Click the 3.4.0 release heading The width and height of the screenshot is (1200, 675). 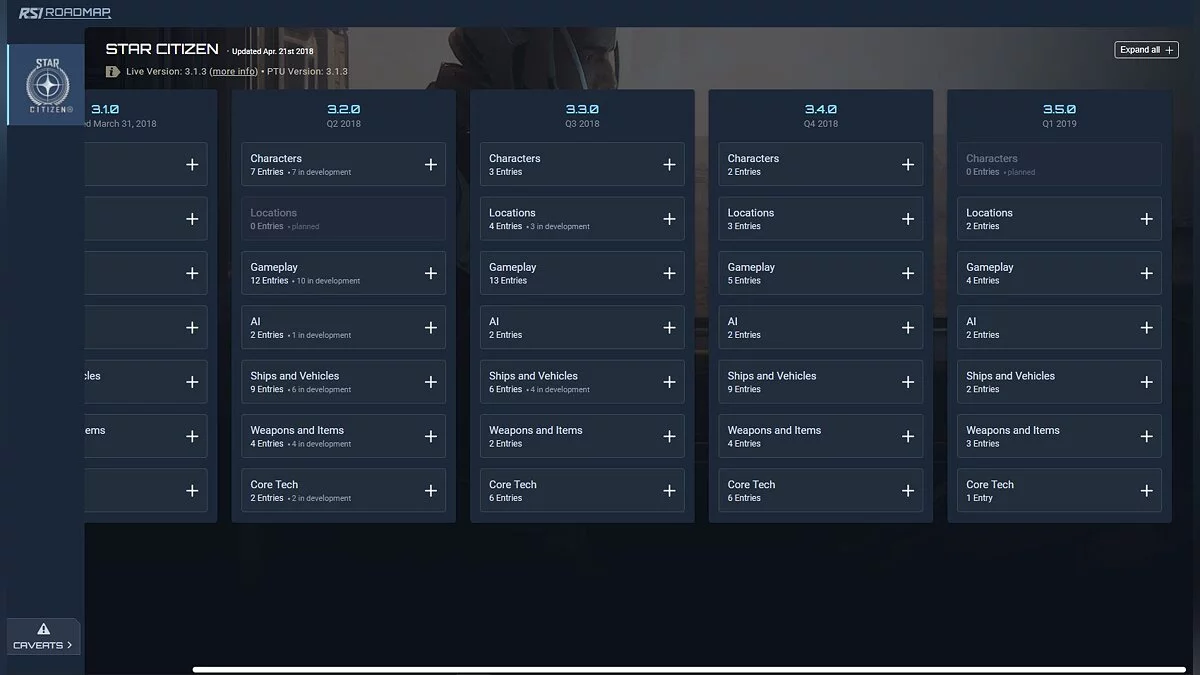[821, 109]
